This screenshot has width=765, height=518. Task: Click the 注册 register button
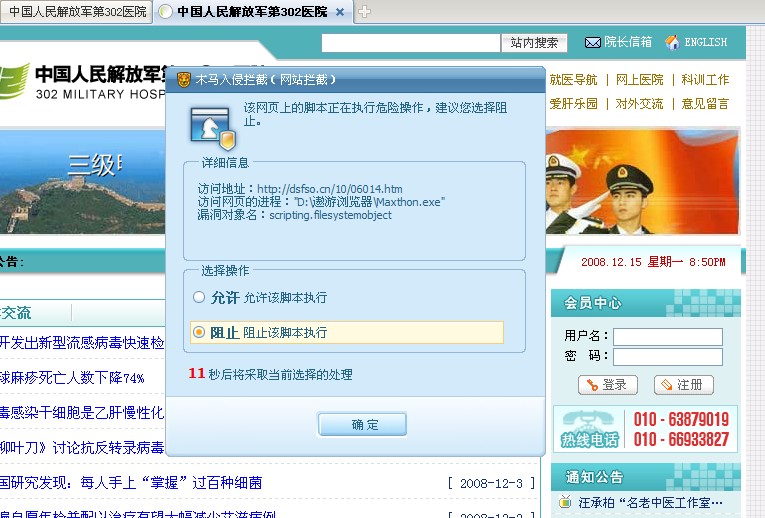684,385
